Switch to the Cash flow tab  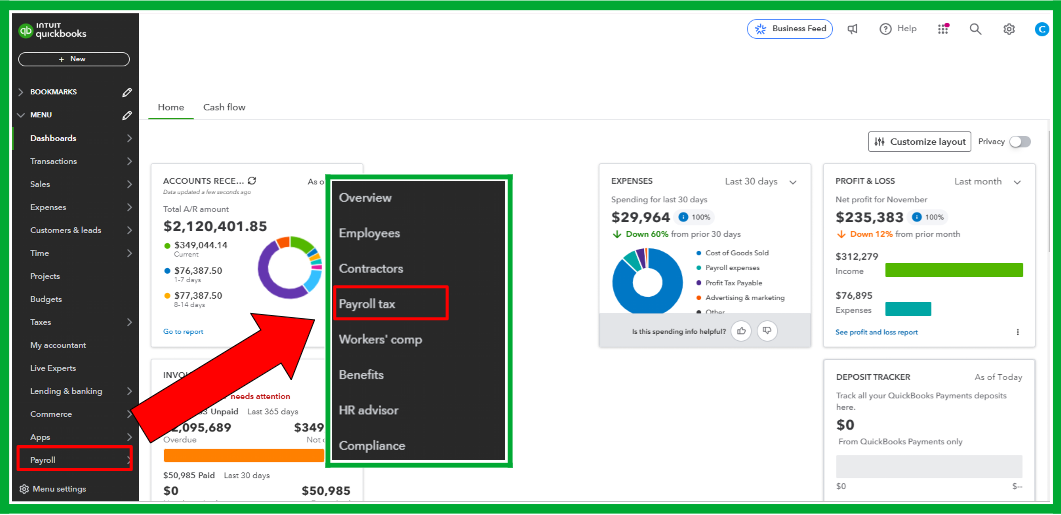224,107
